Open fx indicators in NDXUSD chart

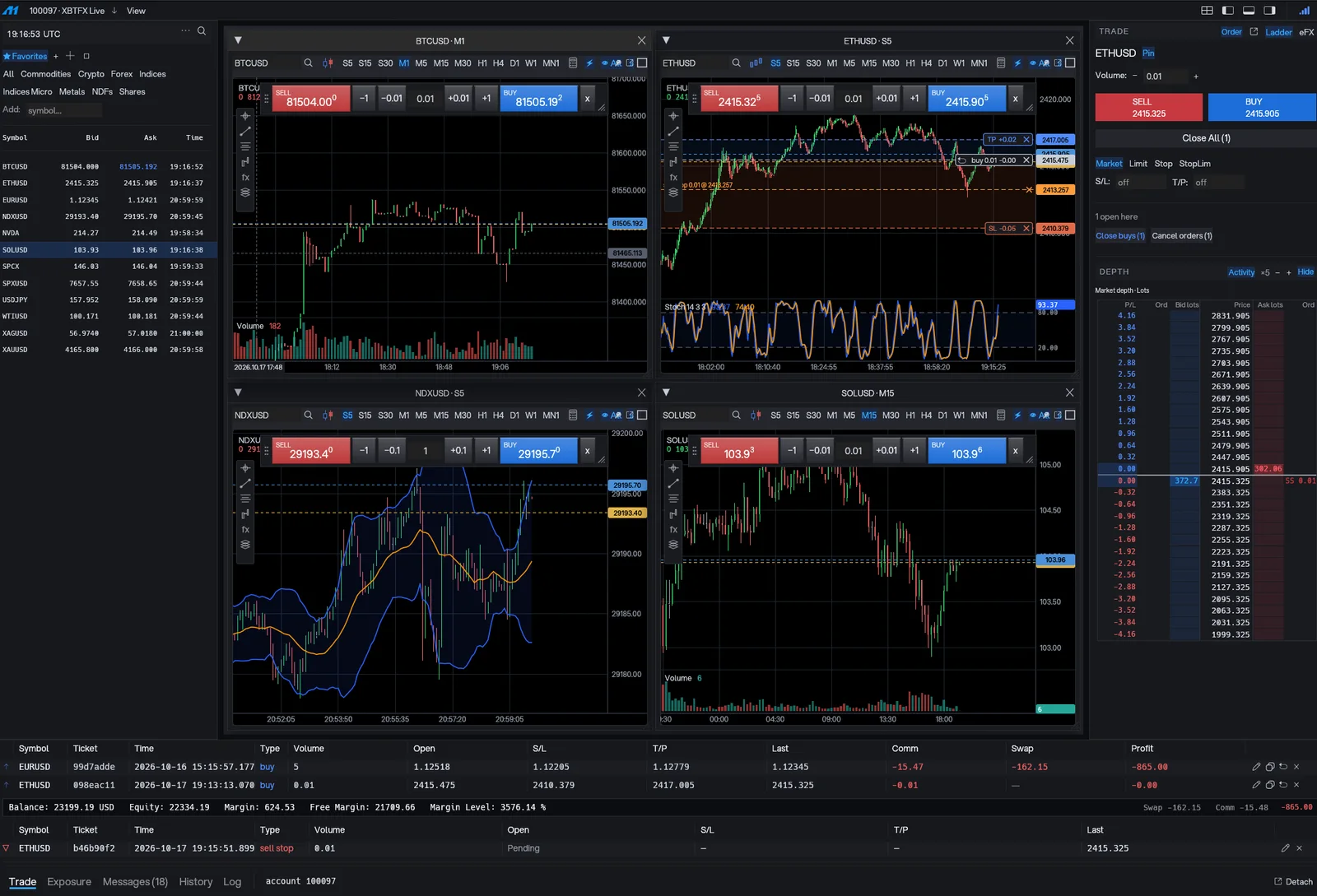[x=245, y=529]
